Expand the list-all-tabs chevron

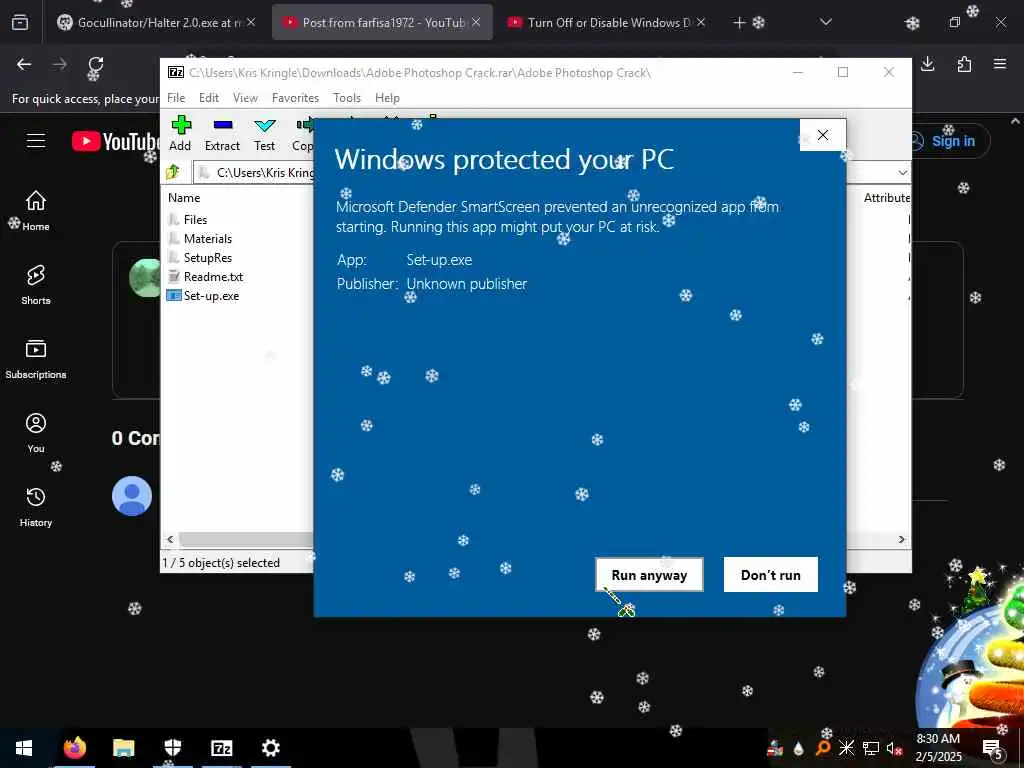[826, 22]
